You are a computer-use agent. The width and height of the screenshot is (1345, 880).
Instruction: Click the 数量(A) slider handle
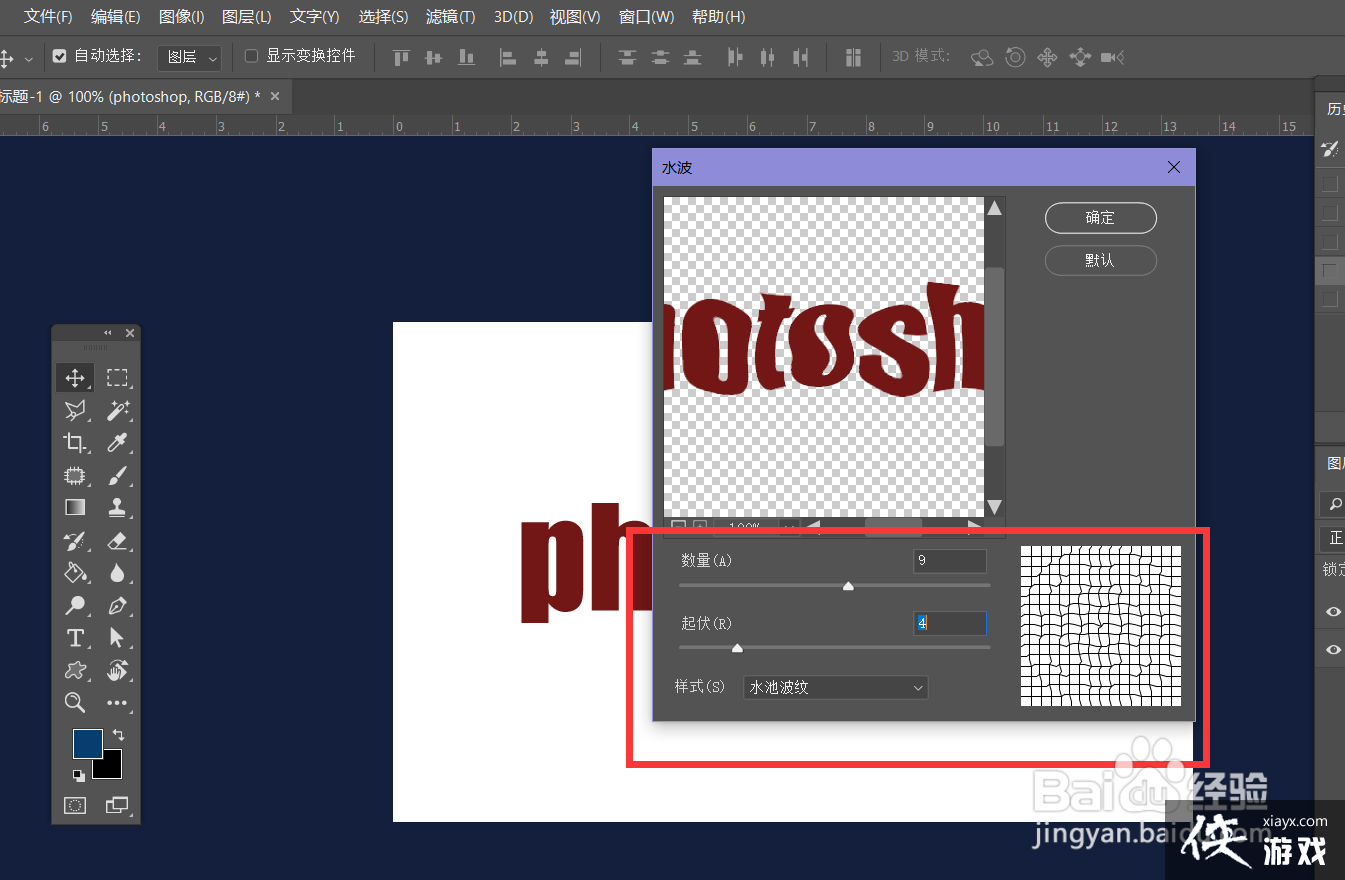(x=848, y=587)
